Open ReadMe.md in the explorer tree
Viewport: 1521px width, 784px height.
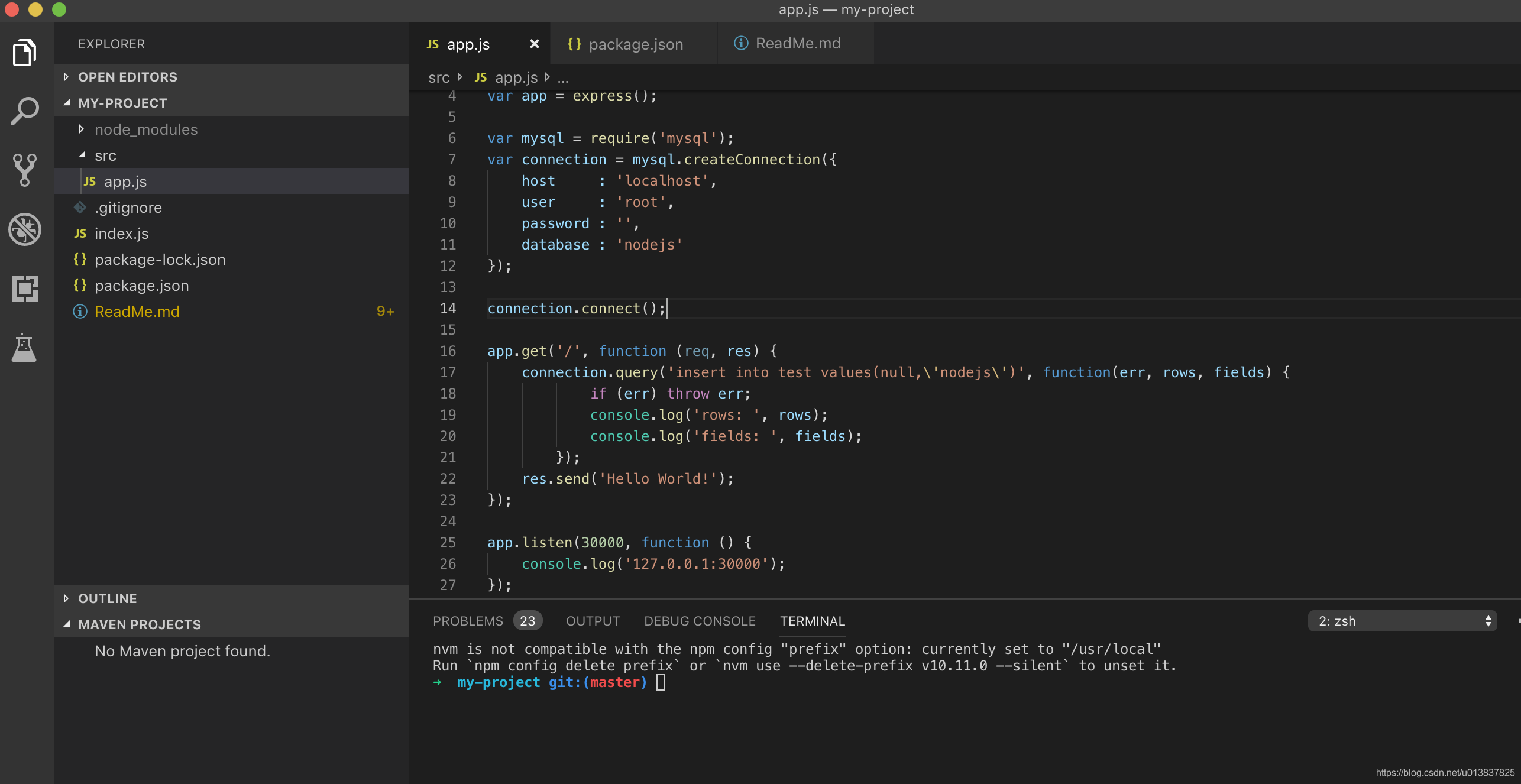232,311
